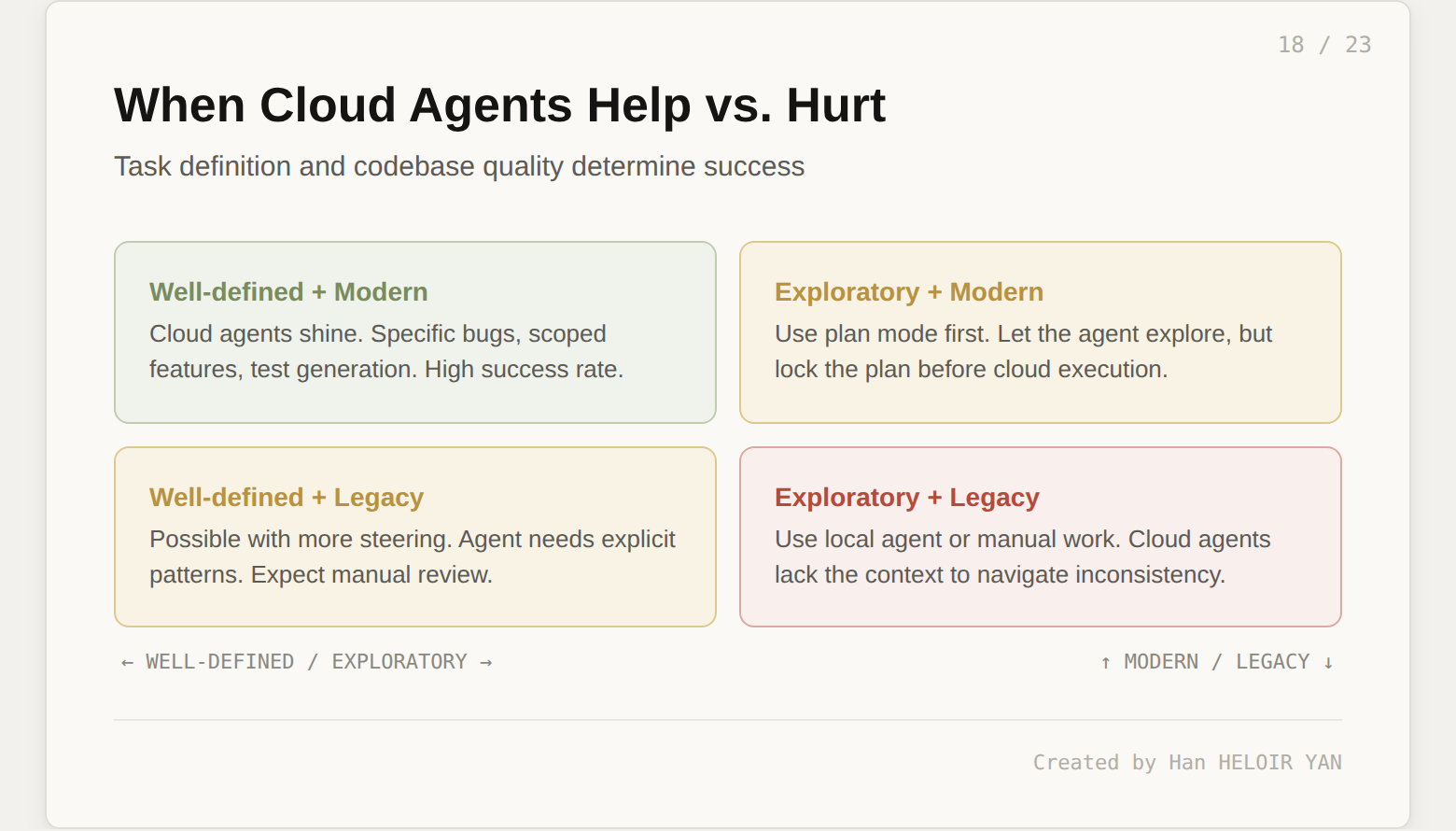Viewport: 1456px width, 831px height.
Task: Click the 'Use local agent or manual work' text
Action: pyautogui.click(x=1022, y=557)
